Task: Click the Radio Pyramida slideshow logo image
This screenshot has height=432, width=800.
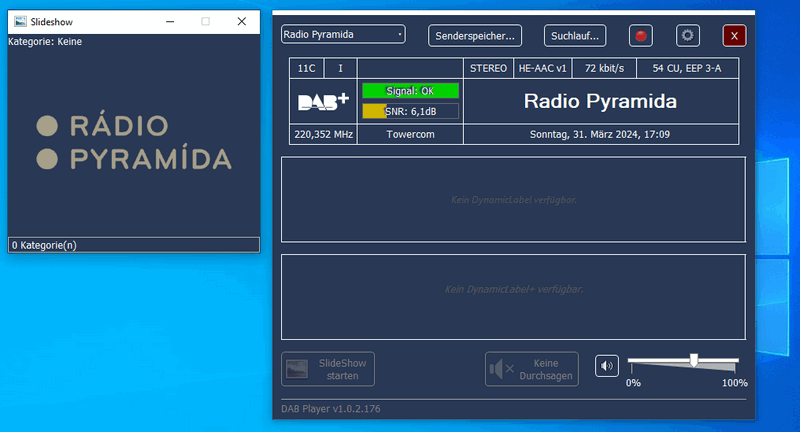Action: pos(134,142)
